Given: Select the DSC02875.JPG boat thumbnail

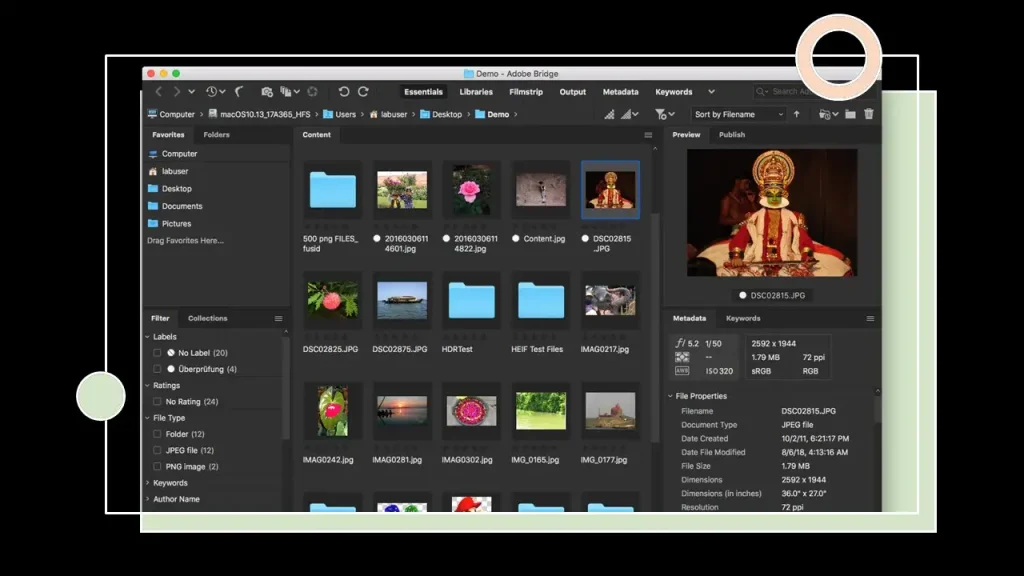Looking at the screenshot, I should tap(401, 300).
